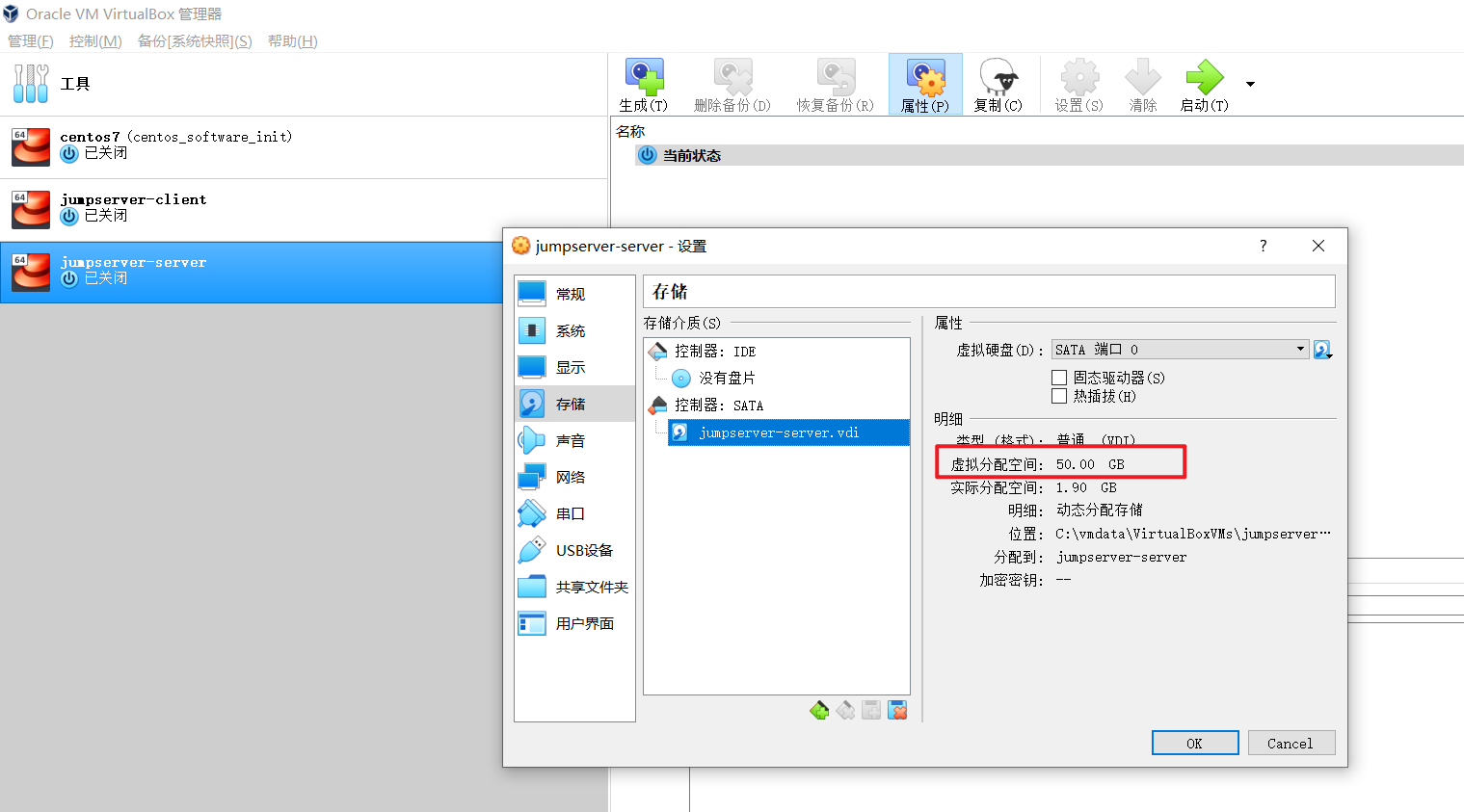Image resolution: width=1464 pixels, height=812 pixels.
Task: Open the 用户界面 settings category
Action: pos(574,623)
